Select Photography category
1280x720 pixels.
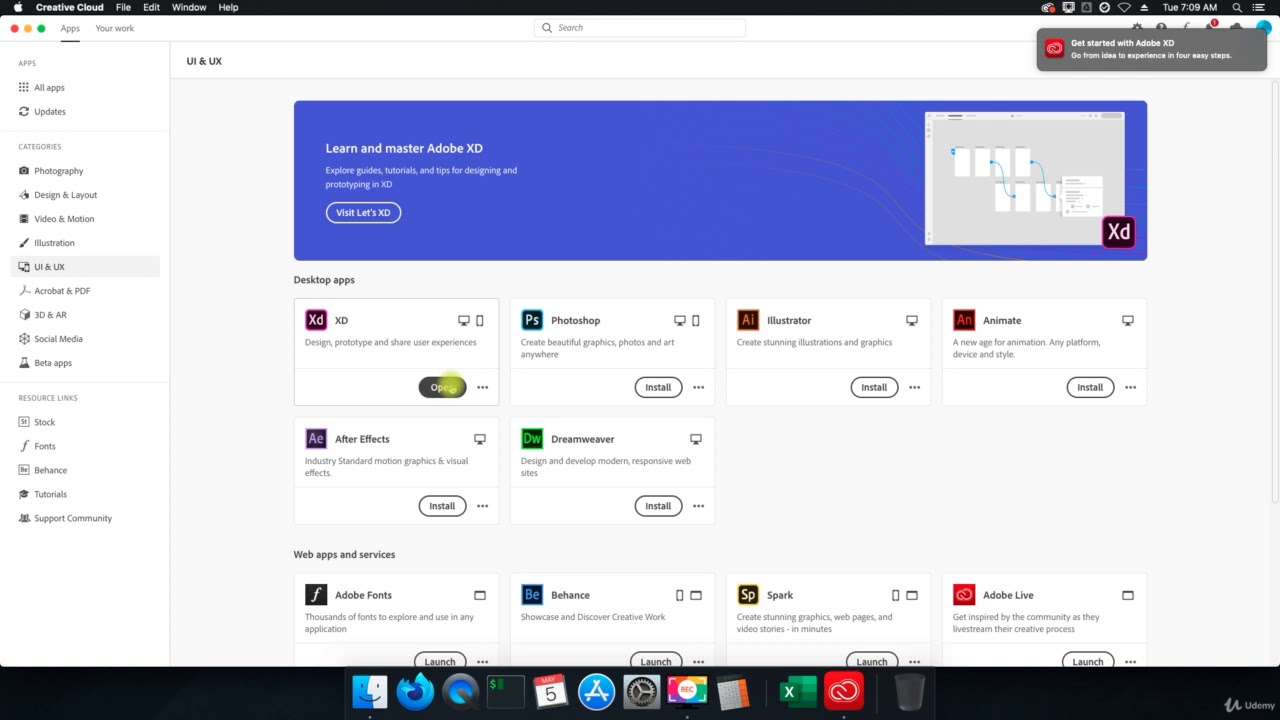pos(85,171)
